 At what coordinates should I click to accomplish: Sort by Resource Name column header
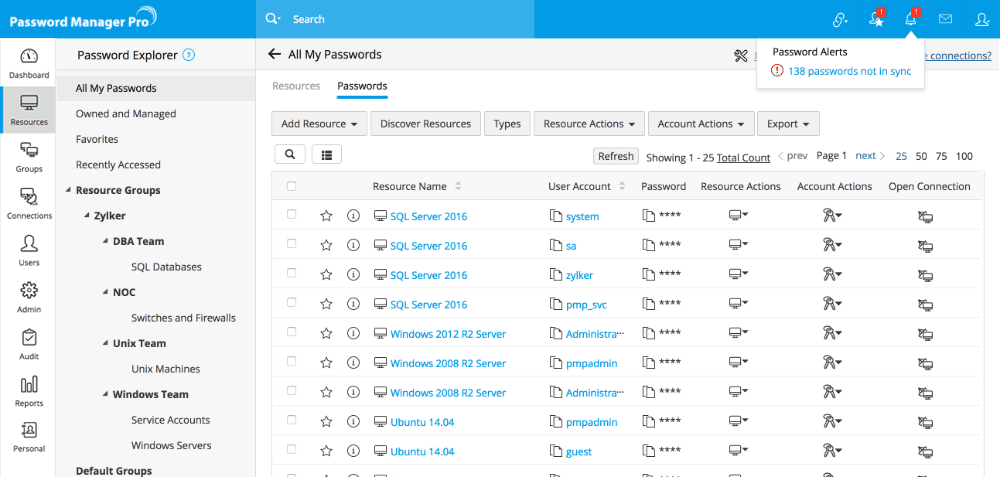409,187
